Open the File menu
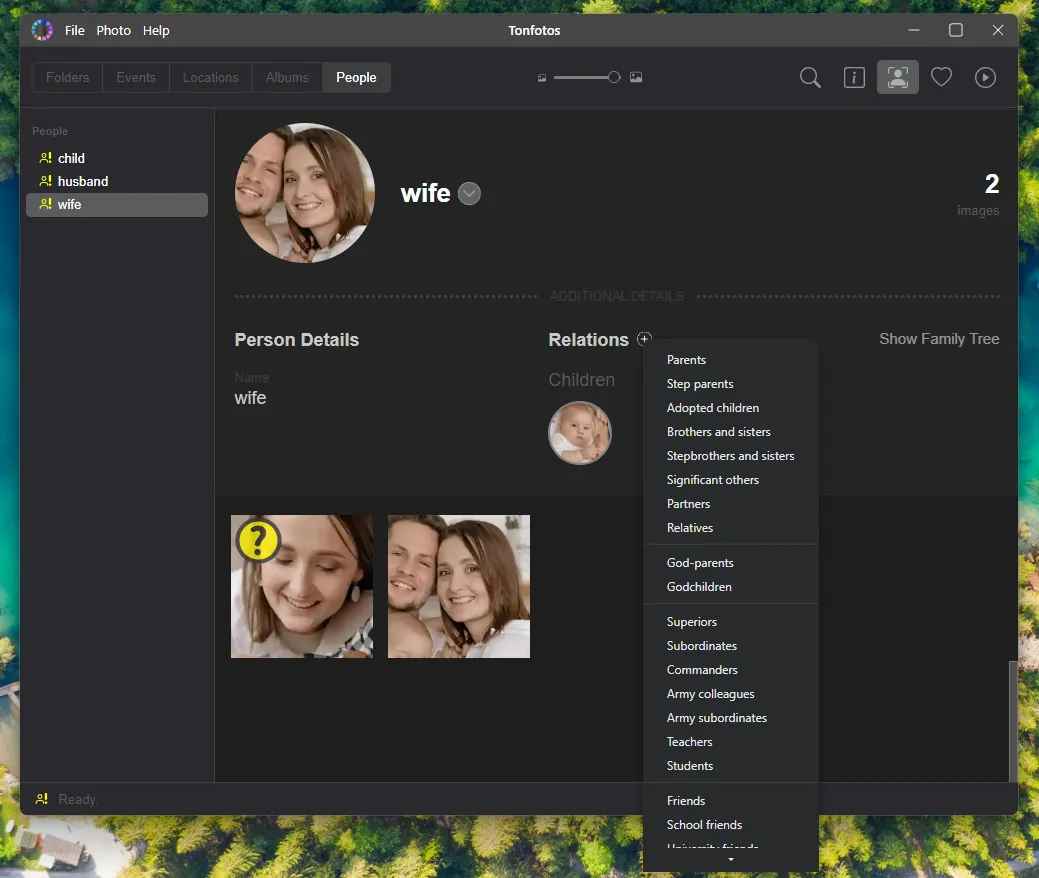1039x878 pixels. pos(75,30)
